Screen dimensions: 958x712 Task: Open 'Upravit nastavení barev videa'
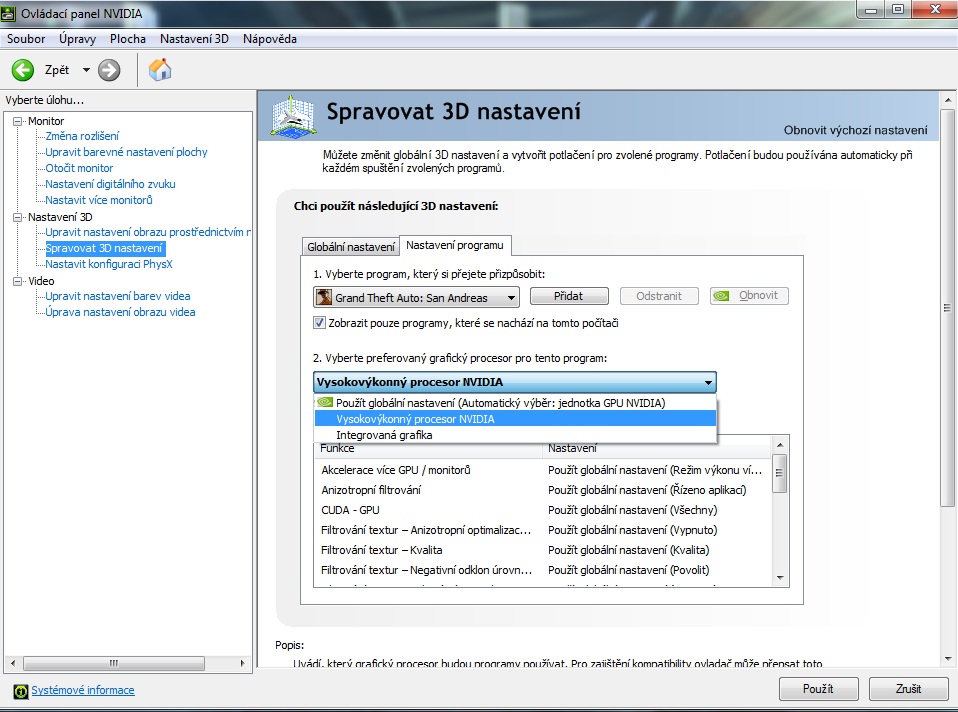coord(118,296)
